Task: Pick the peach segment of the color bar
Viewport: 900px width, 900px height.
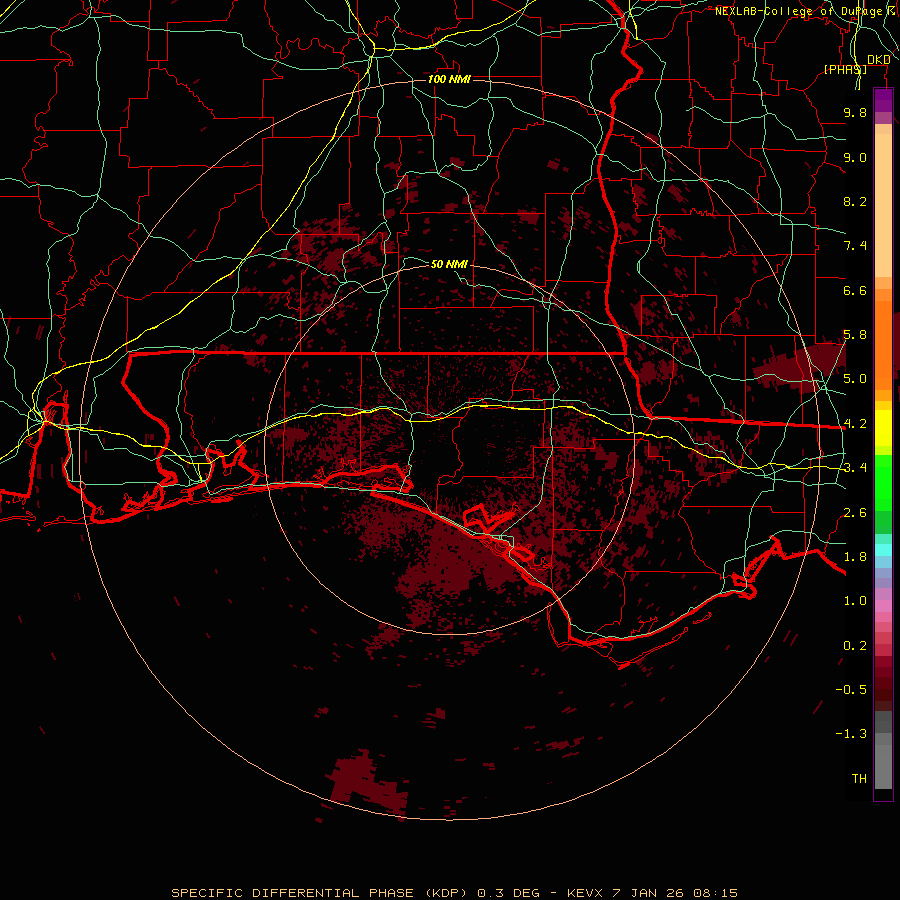Action: click(x=883, y=205)
